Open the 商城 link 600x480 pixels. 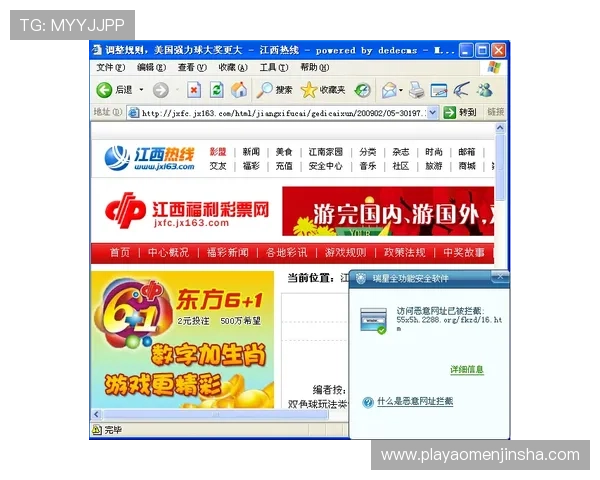(x=467, y=166)
